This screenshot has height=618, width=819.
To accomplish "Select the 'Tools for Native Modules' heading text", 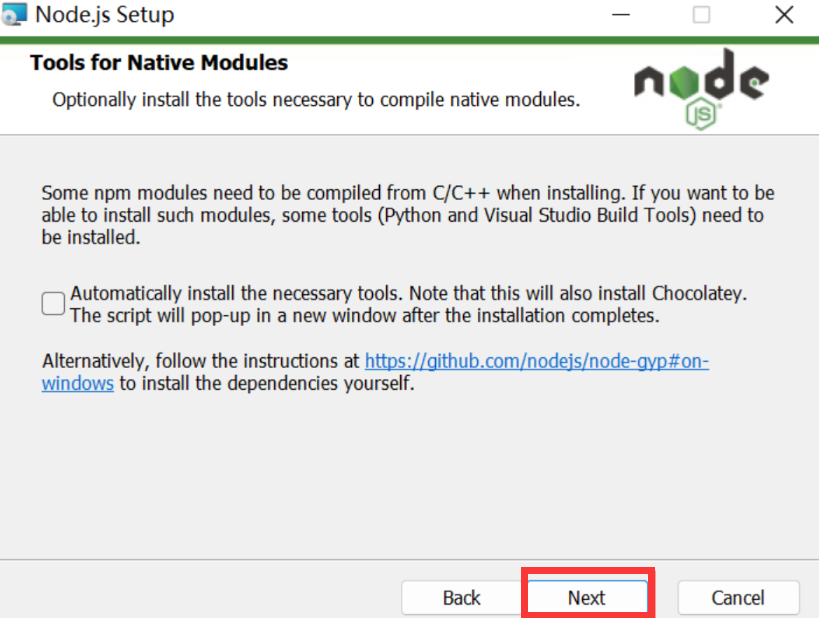I will tap(159, 63).
